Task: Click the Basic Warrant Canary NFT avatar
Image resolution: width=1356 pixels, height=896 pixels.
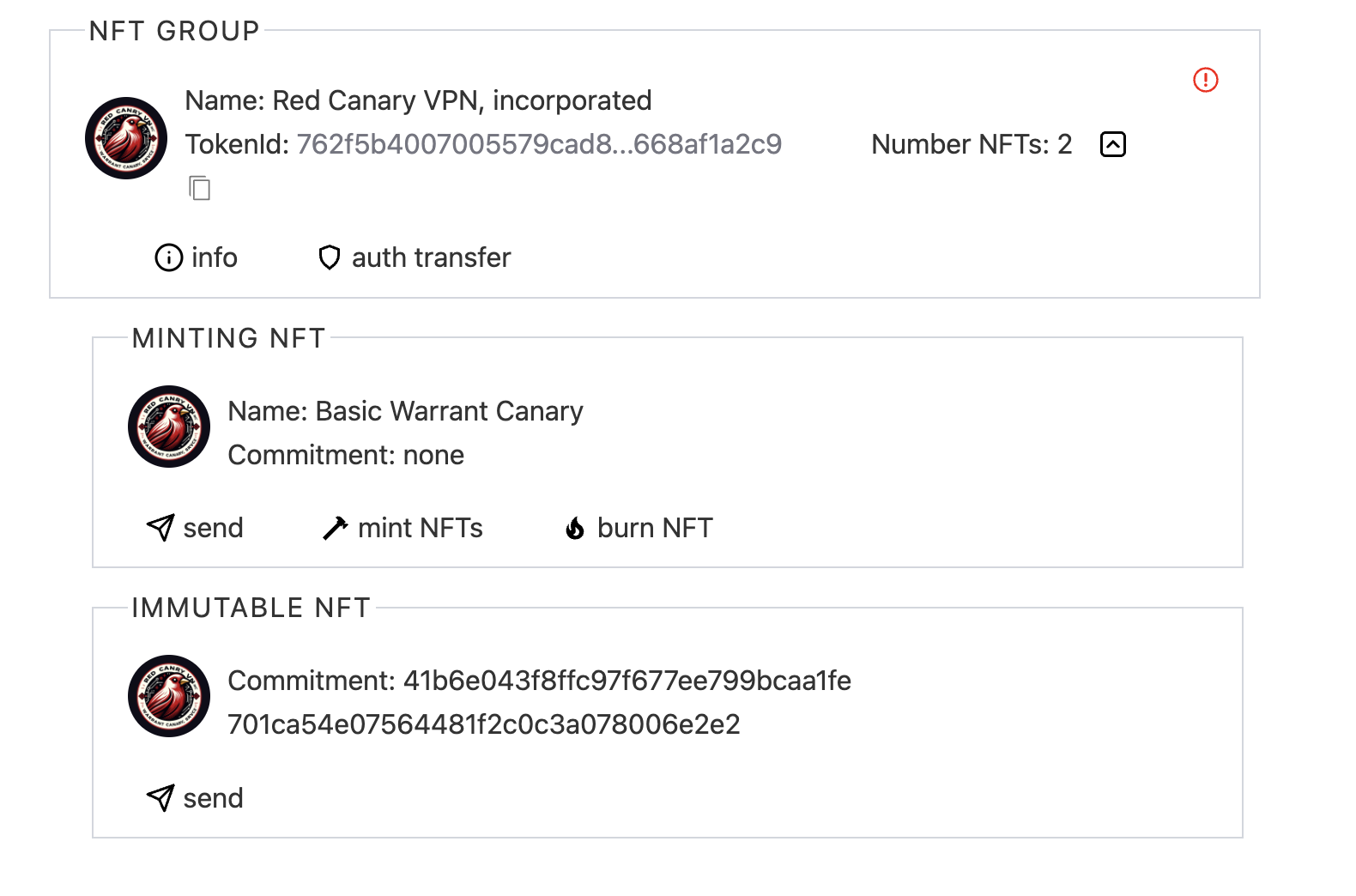Action: point(169,427)
